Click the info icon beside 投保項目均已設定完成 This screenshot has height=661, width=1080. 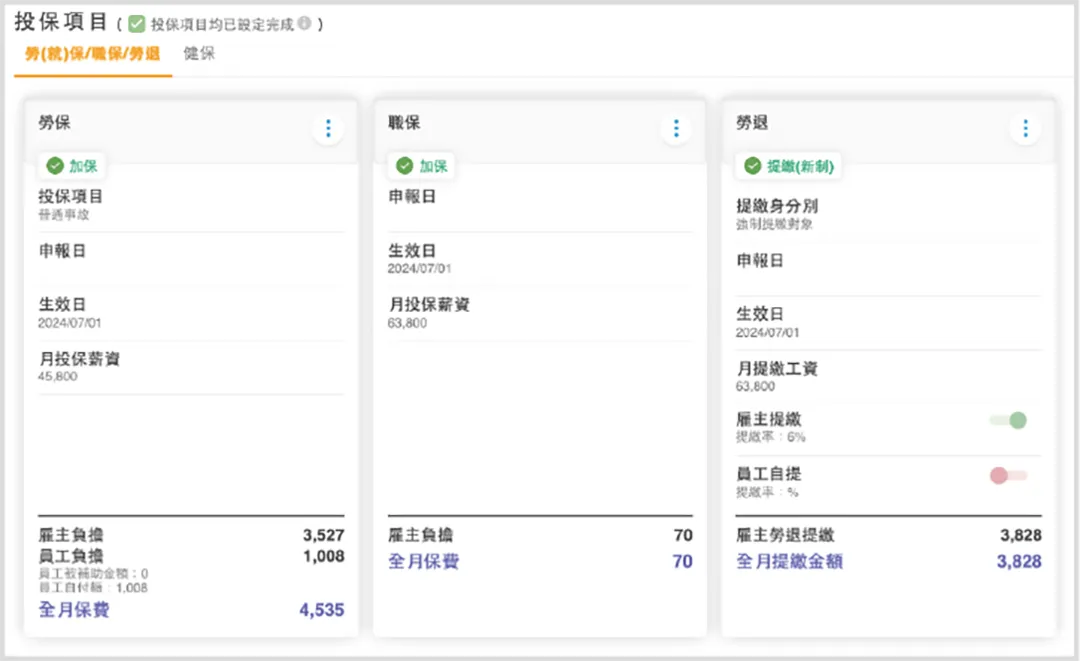coord(304,24)
